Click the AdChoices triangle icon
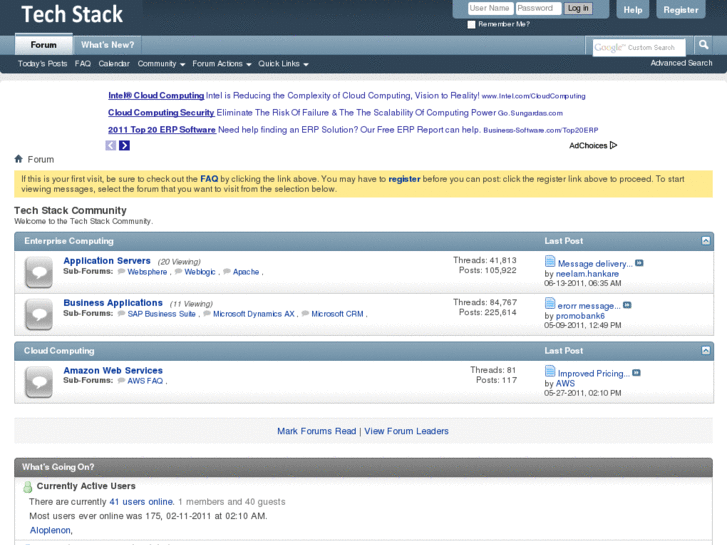Screen dimensions: 727x545 coord(613,145)
